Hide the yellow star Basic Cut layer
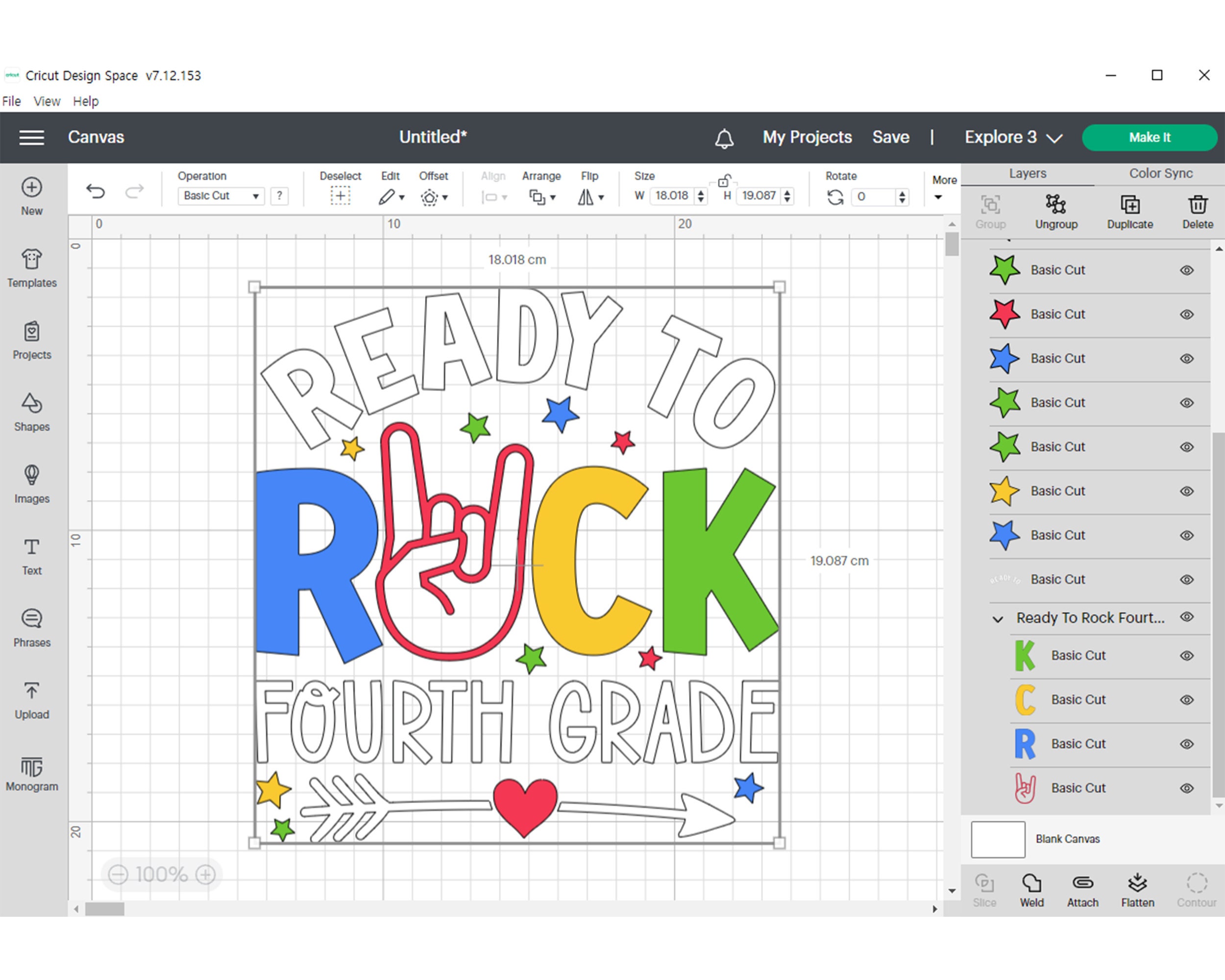Viewport: 1225px width, 980px height. [x=1186, y=491]
